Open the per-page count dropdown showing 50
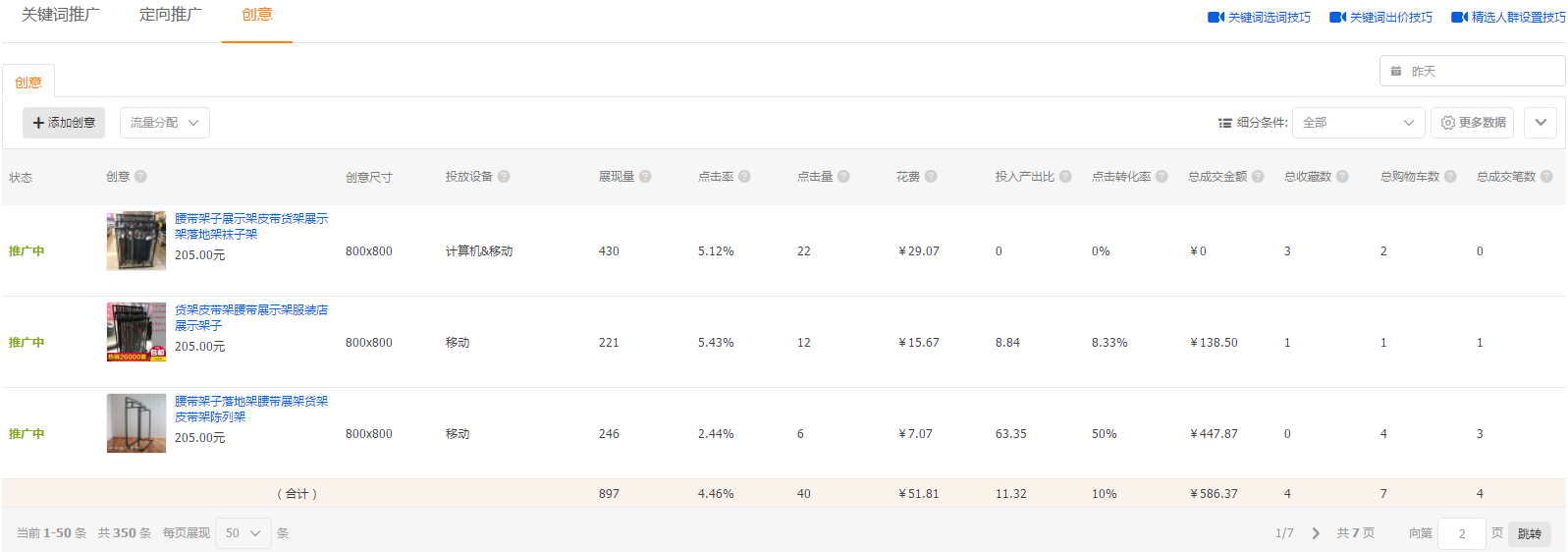 click(x=243, y=533)
